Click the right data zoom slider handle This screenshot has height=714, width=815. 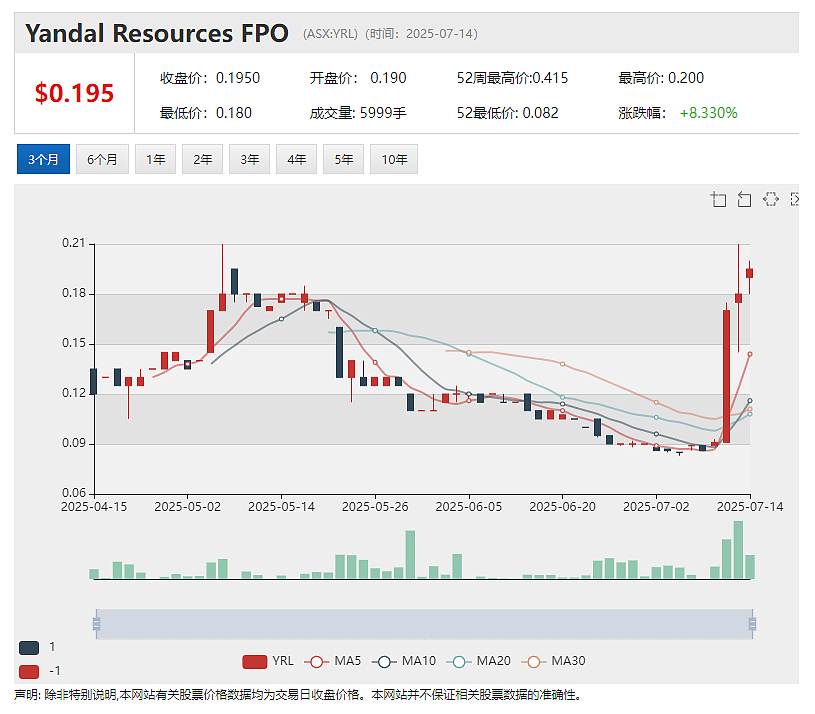pos(752,624)
